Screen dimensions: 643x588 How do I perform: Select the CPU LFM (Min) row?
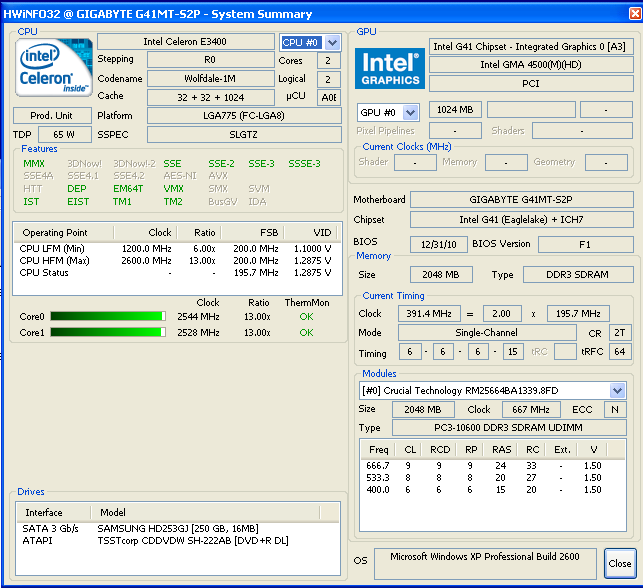click(x=176, y=248)
